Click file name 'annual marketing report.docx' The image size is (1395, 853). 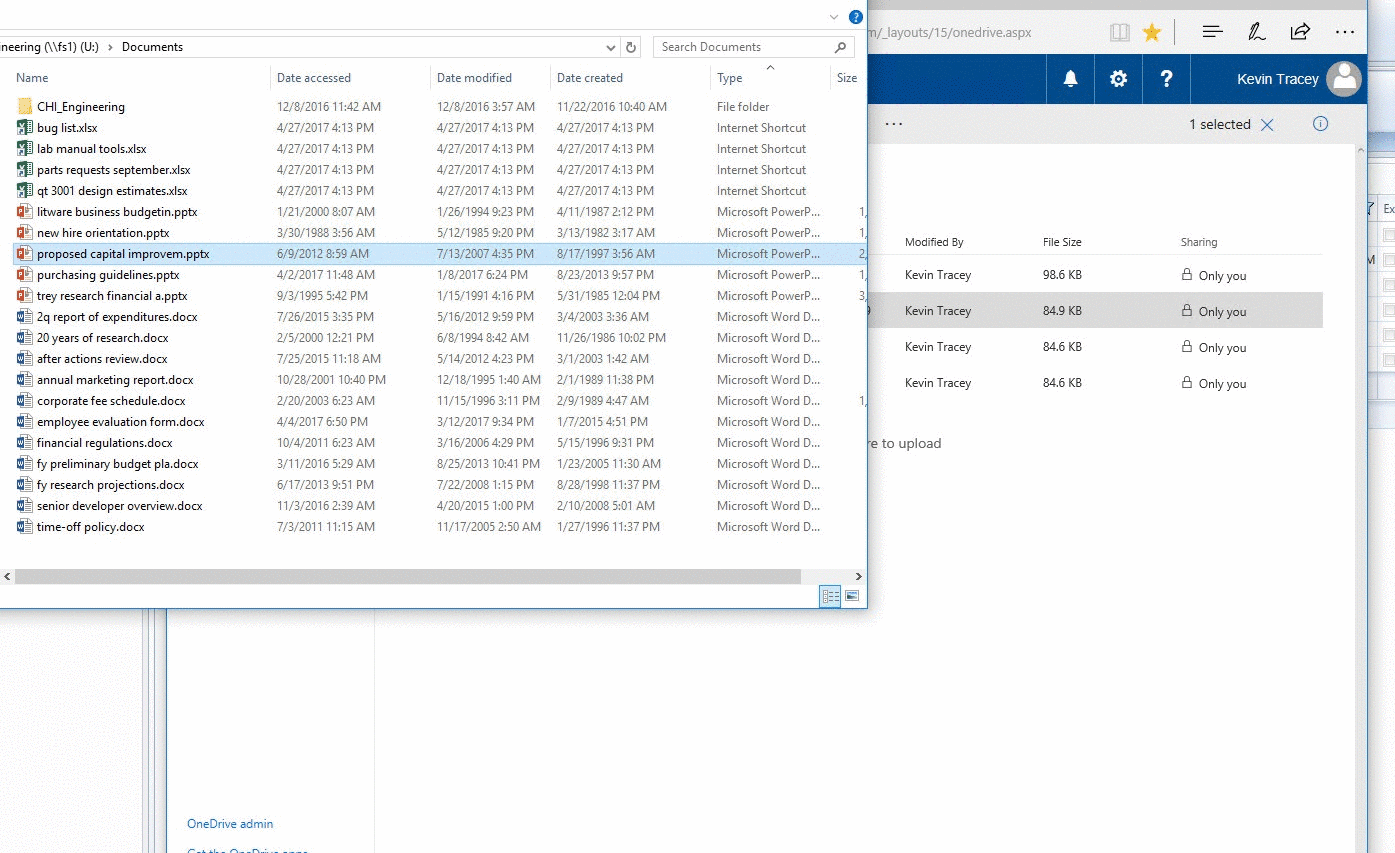pyautogui.click(x=115, y=380)
